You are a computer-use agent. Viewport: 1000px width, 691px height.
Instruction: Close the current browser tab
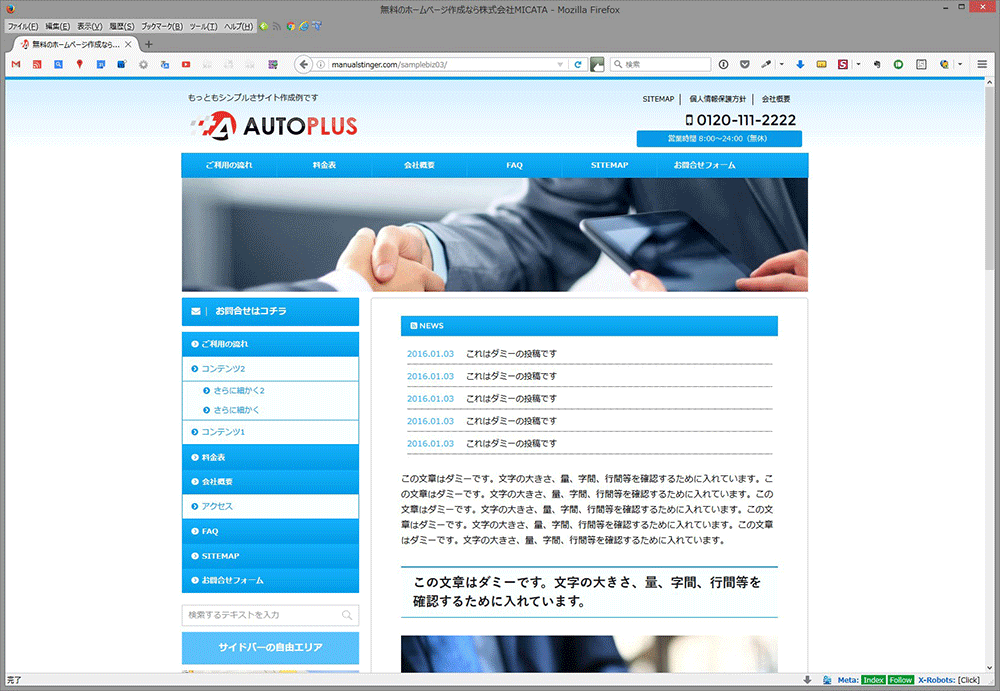click(128, 44)
